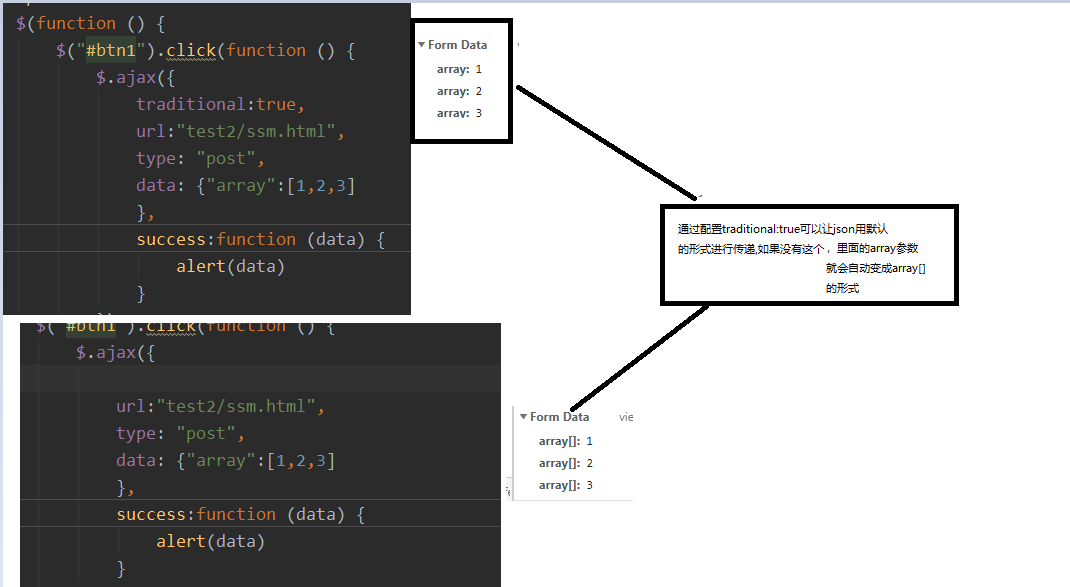Click the data array [1,2,3] in top code
Screen dimensions: 1070x587
point(320,185)
